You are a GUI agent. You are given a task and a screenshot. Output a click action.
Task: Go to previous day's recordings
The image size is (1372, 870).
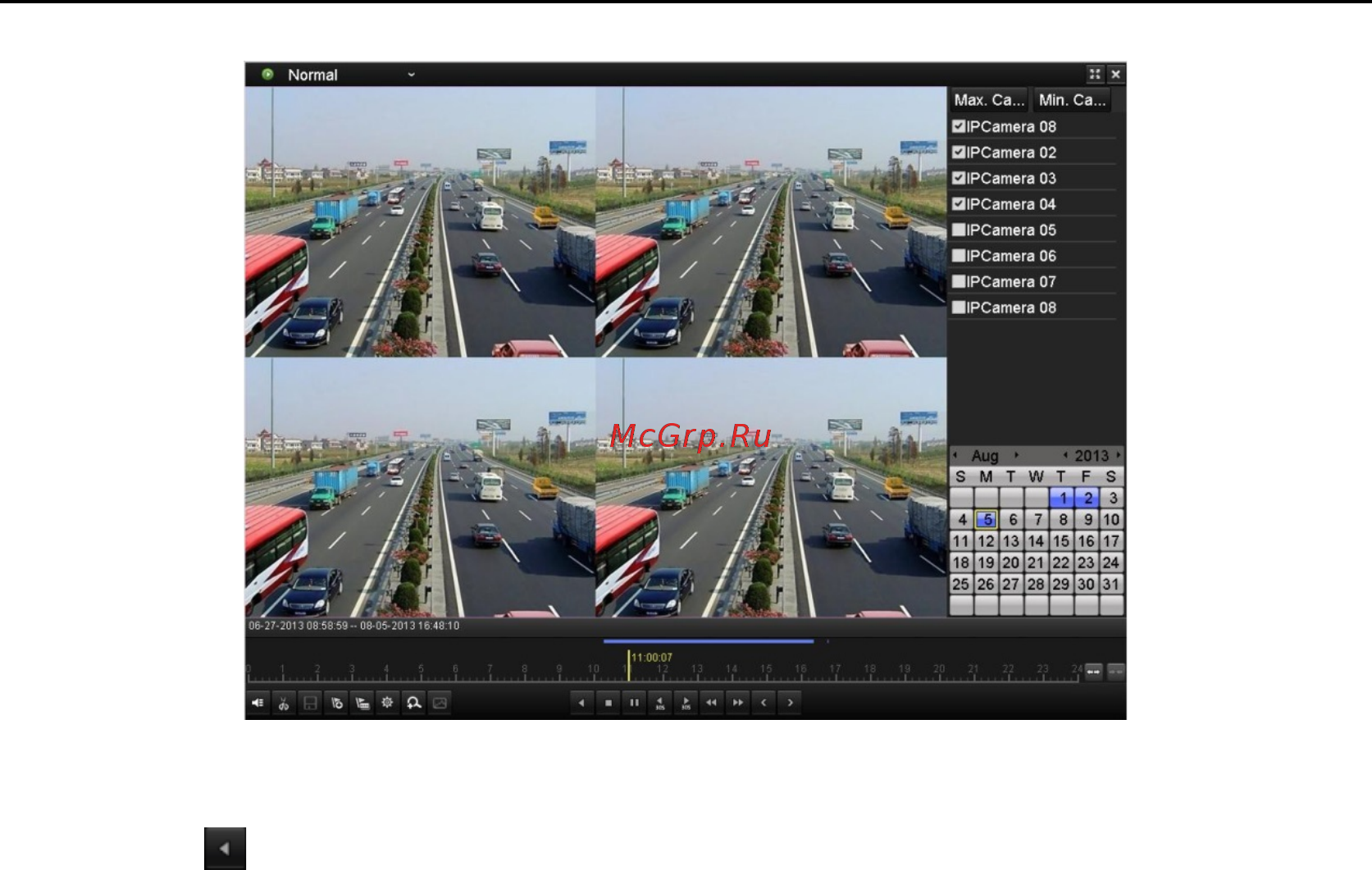(763, 703)
